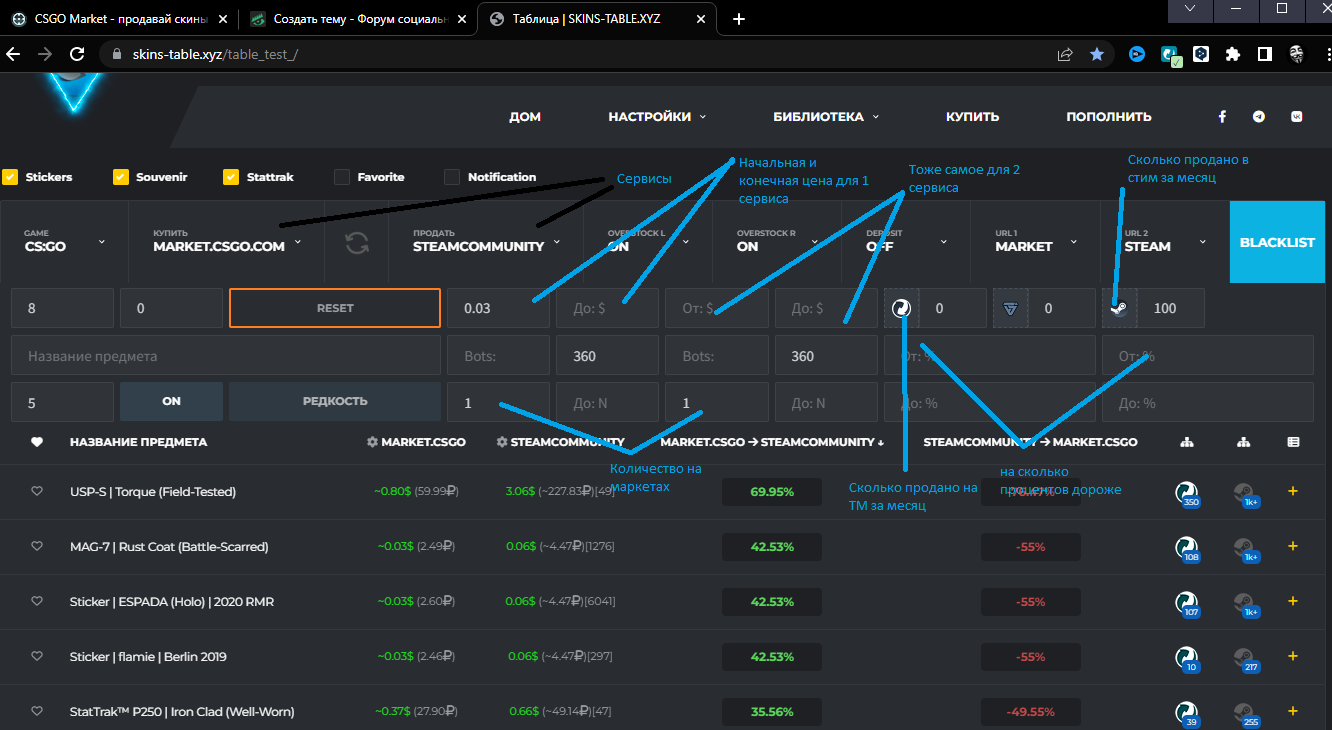Click plus icon on StatTrak P250 row
This screenshot has width=1332, height=730.
(x=1293, y=711)
